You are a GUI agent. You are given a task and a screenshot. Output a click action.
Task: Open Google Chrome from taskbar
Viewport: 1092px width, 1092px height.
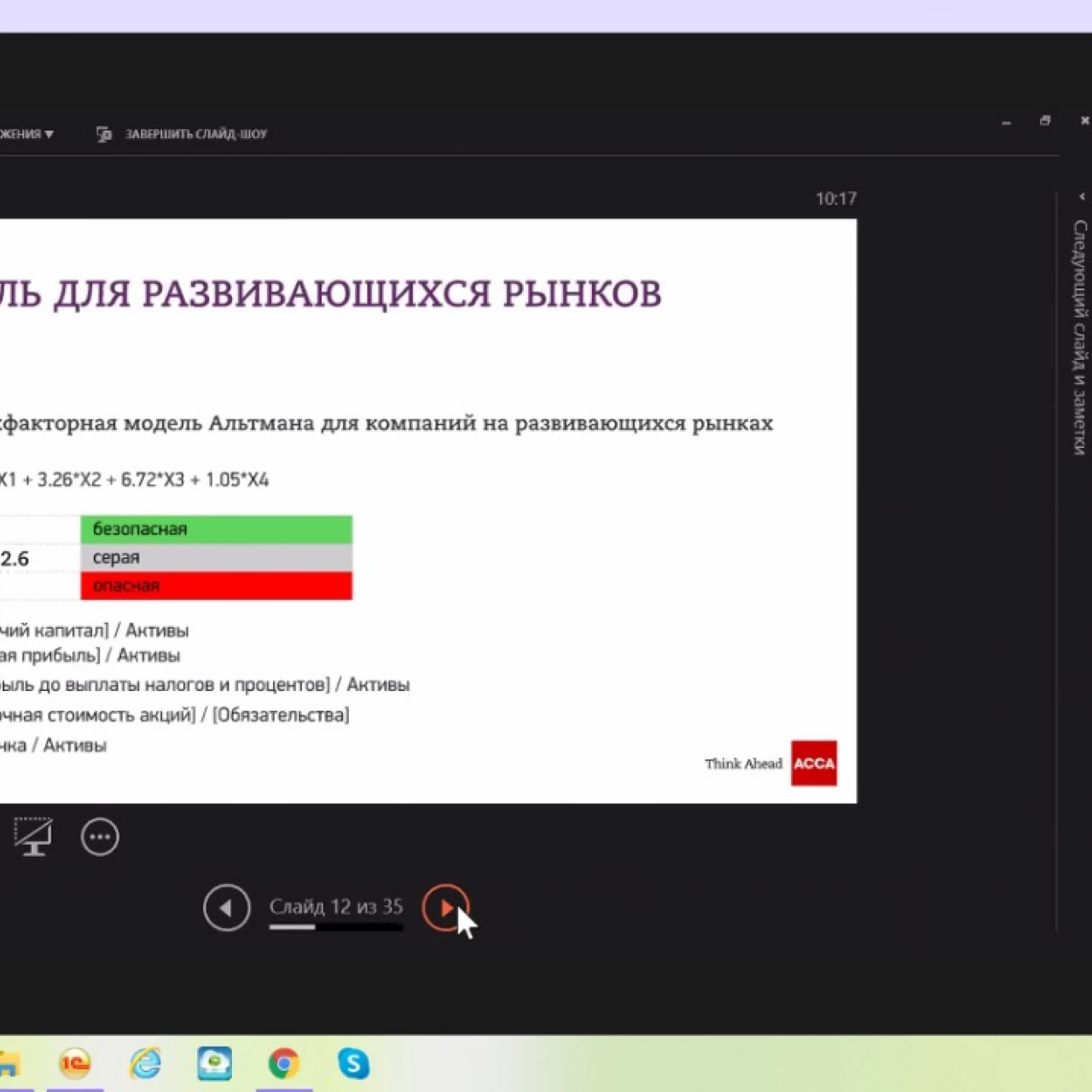284,1063
